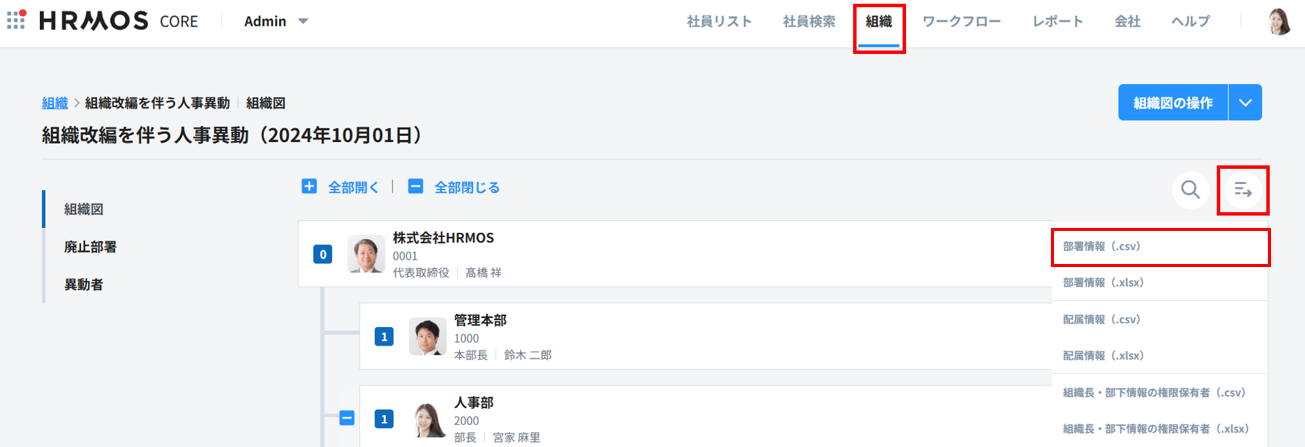The width and height of the screenshot is (1305, 447).
Task: Open 宮家 麻里's profile photo
Action: click(427, 420)
